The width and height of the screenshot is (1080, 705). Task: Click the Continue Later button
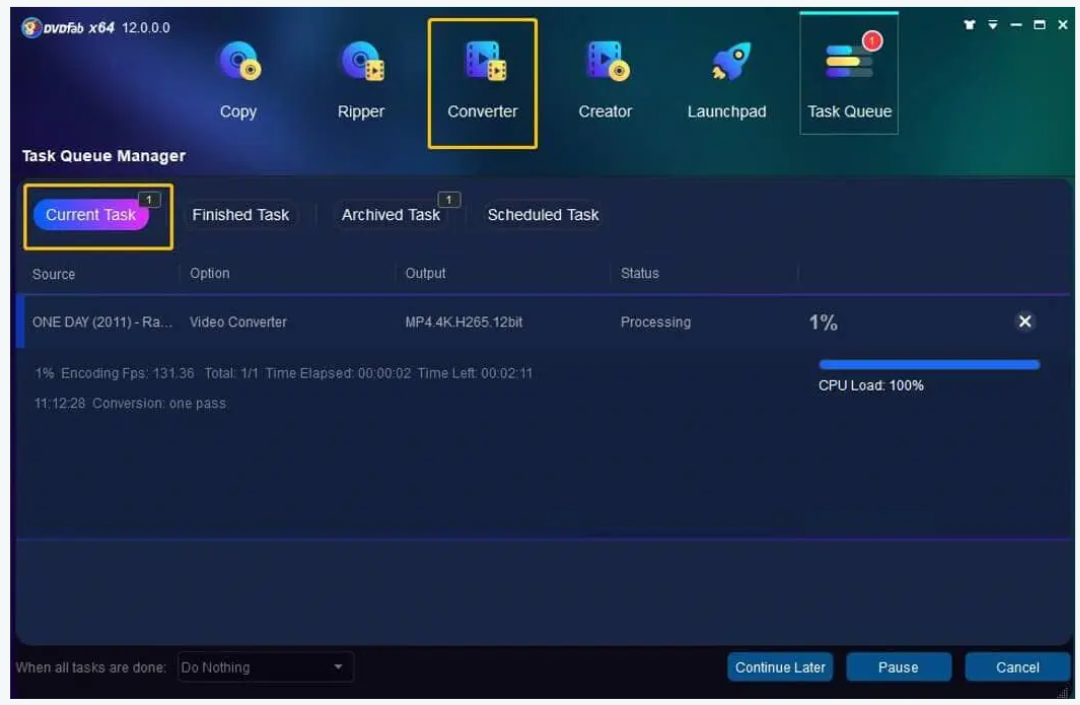click(x=780, y=667)
